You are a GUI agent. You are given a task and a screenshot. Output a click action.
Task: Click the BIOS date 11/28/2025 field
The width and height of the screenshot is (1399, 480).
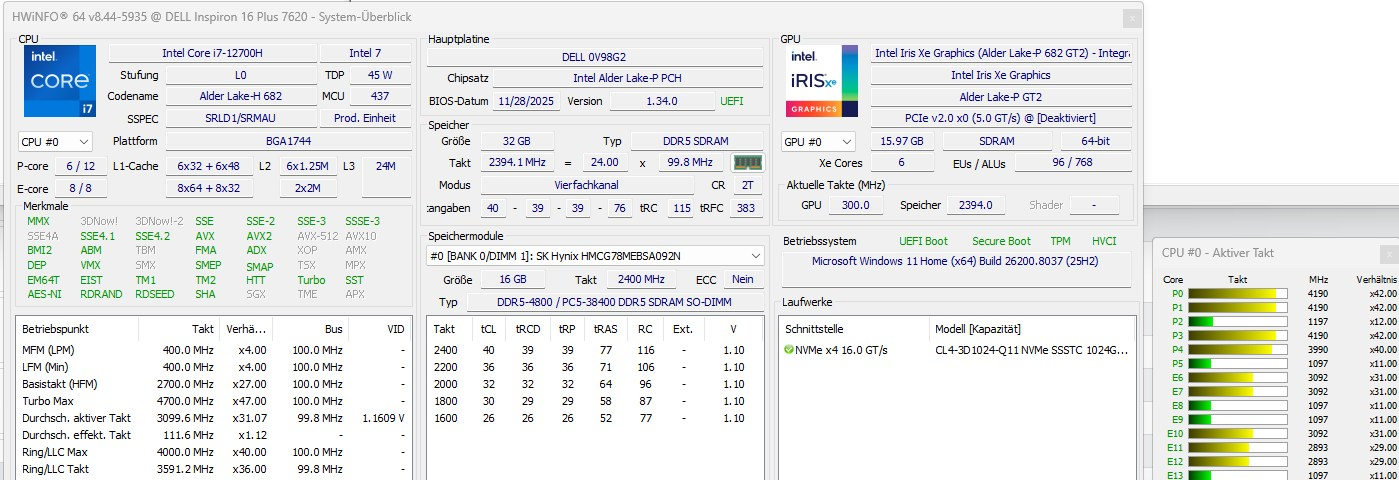pos(527,101)
